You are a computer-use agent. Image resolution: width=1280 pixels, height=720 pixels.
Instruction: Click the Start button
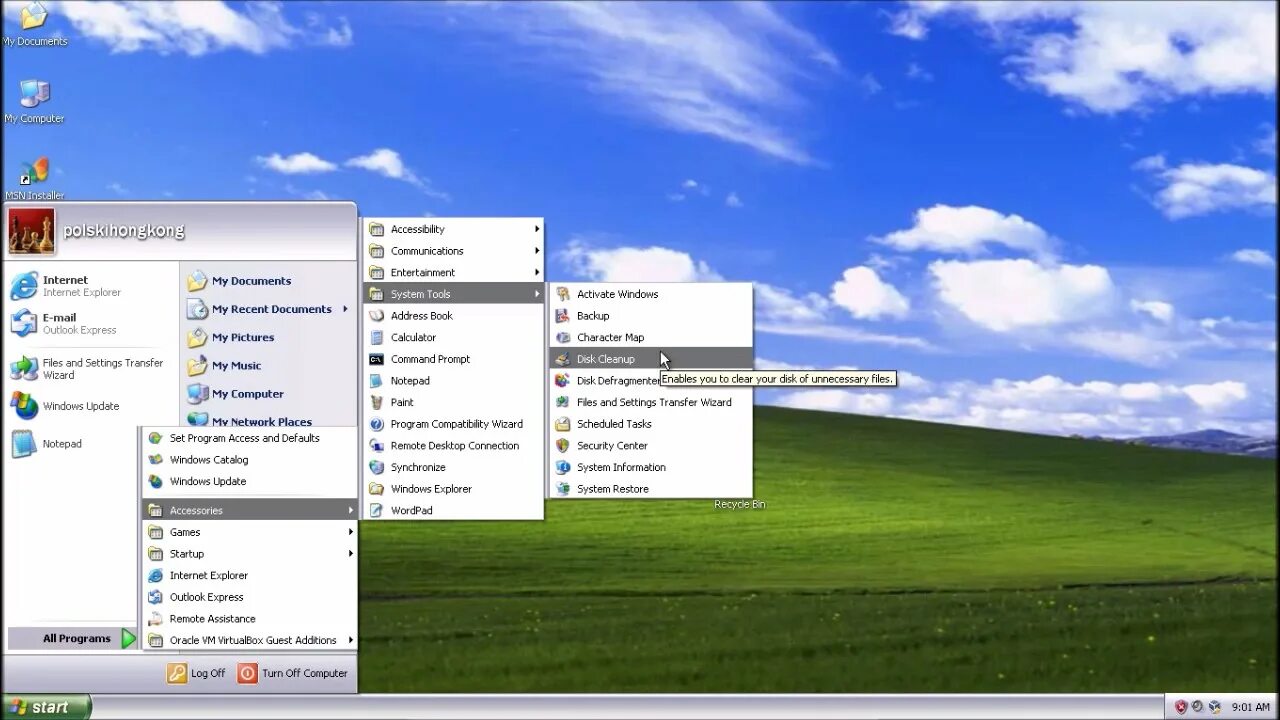(x=46, y=707)
